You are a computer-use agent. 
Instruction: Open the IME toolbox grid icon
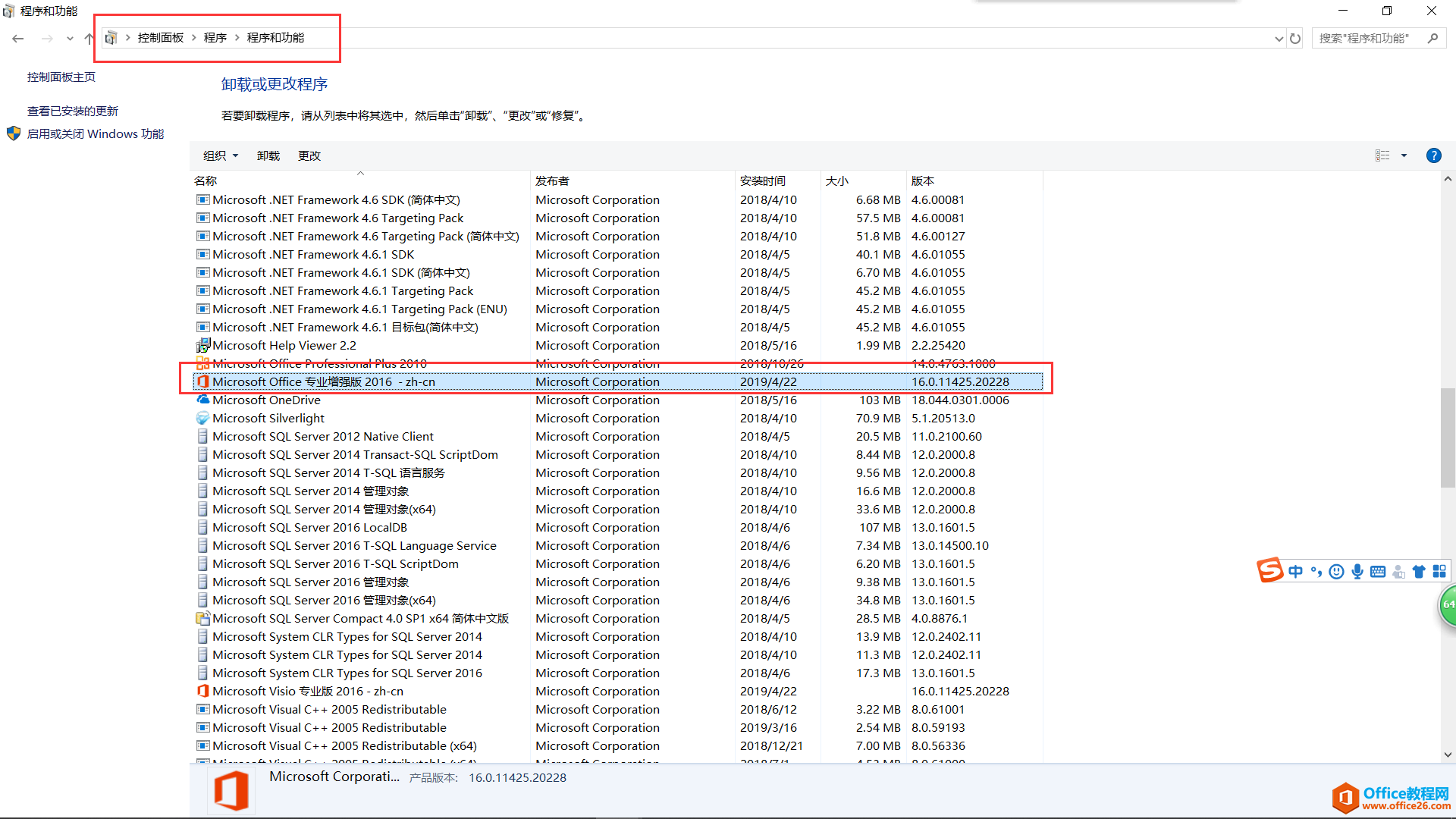tap(1439, 572)
